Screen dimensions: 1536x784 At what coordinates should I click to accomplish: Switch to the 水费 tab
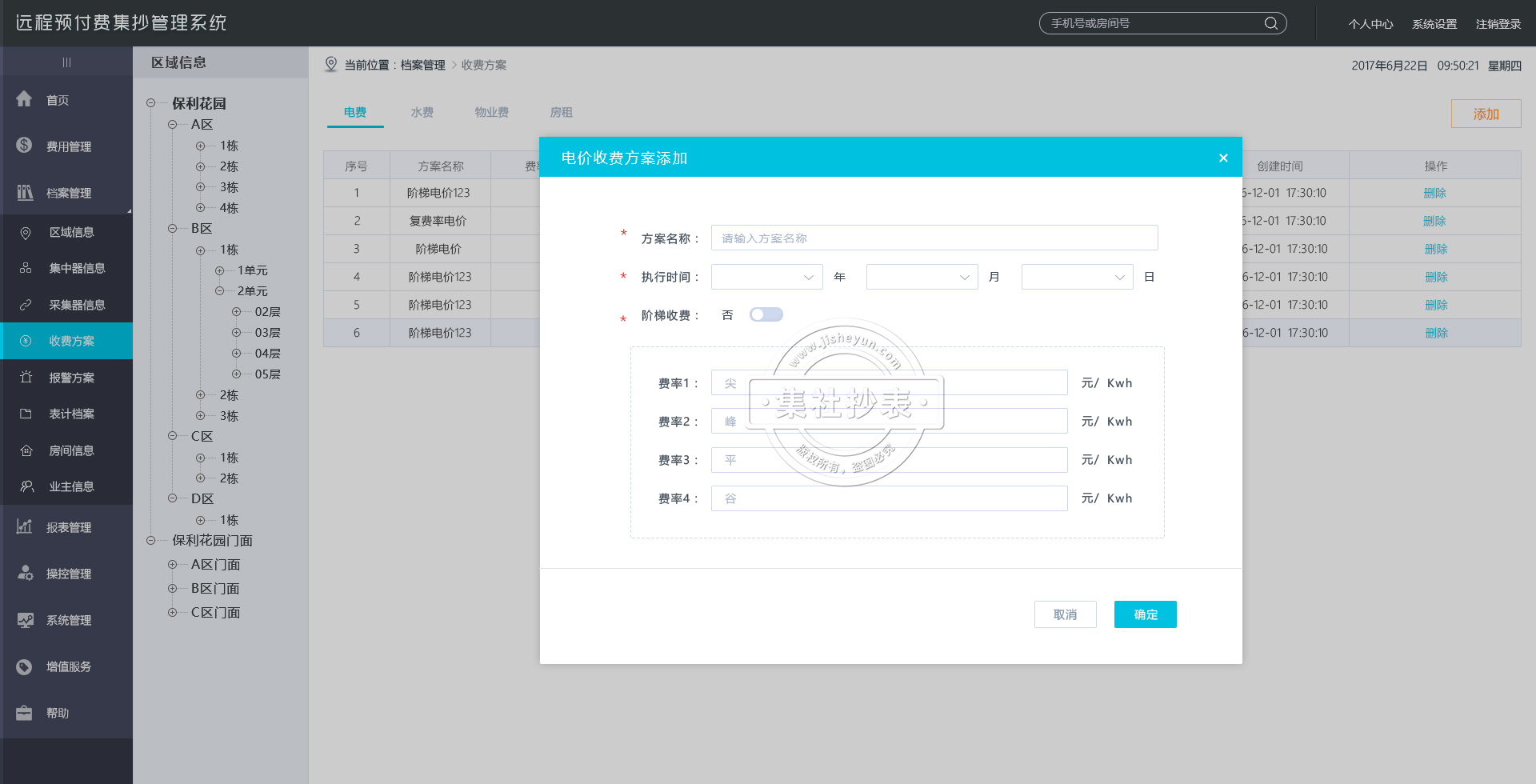(x=422, y=112)
